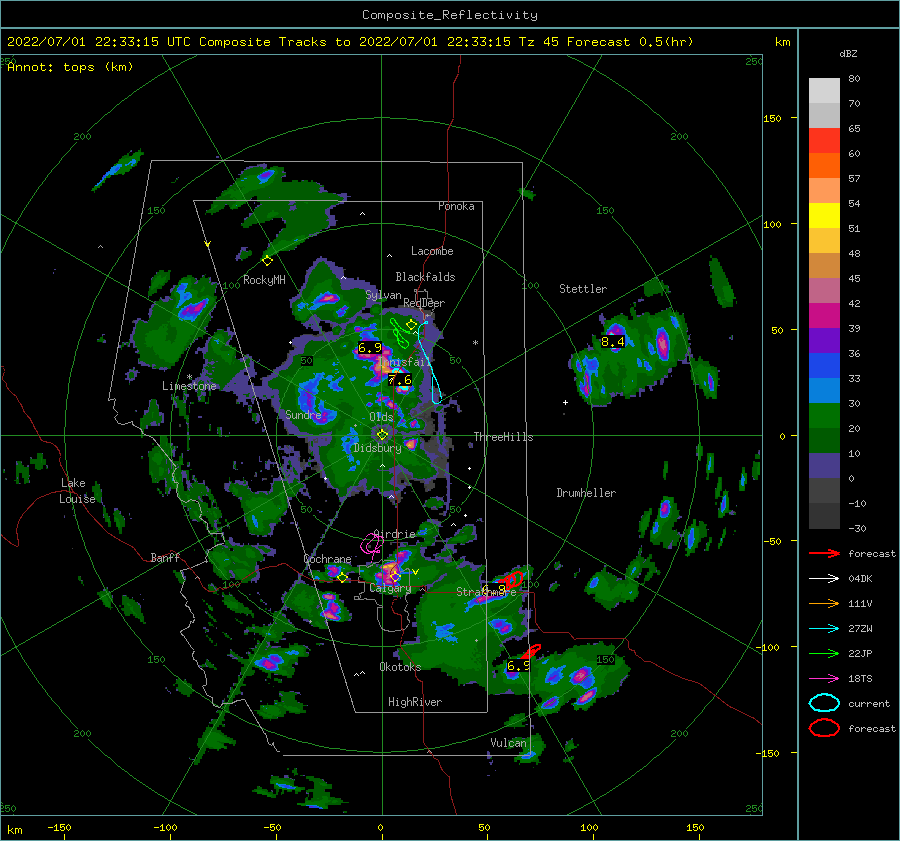
Task: Click the Olds town label
Action: click(381, 417)
